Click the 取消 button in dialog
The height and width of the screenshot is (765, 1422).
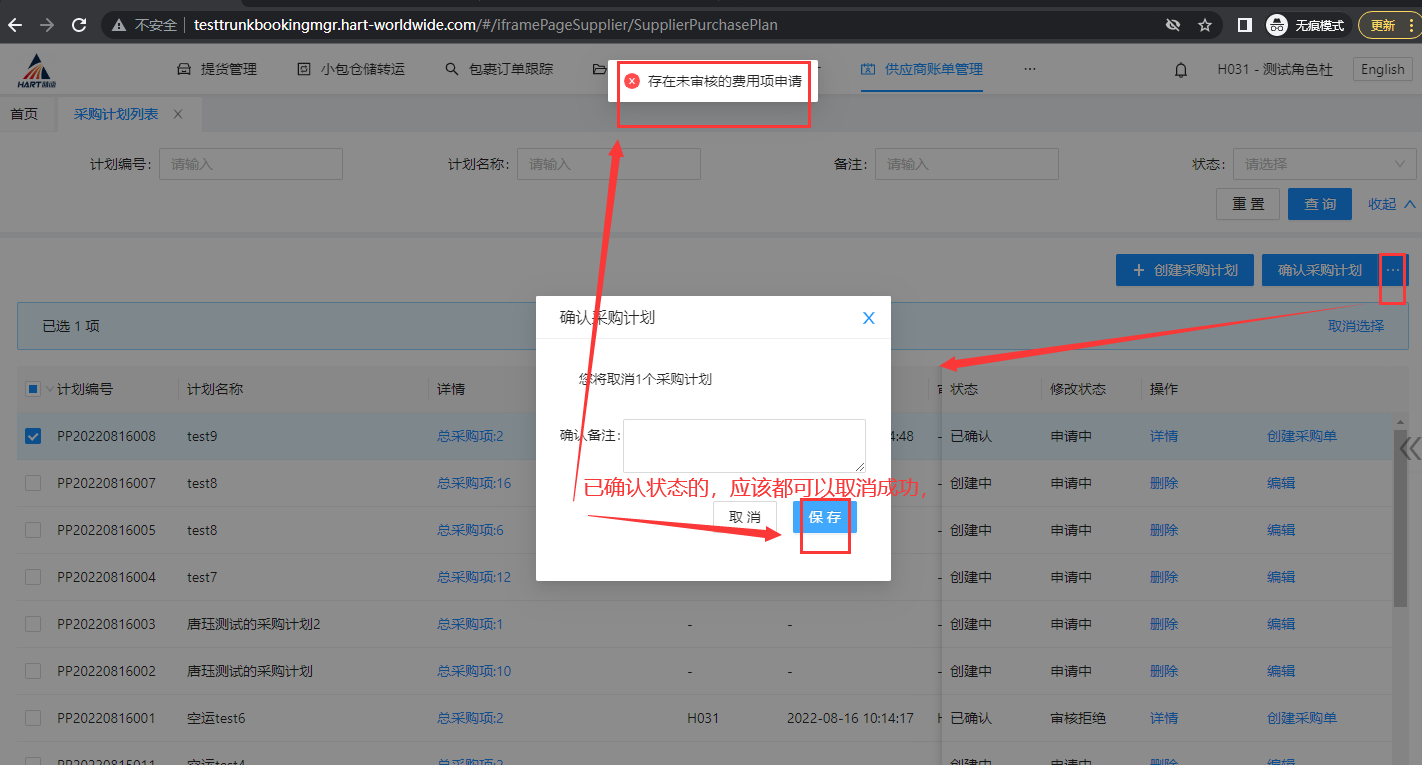pos(744,517)
